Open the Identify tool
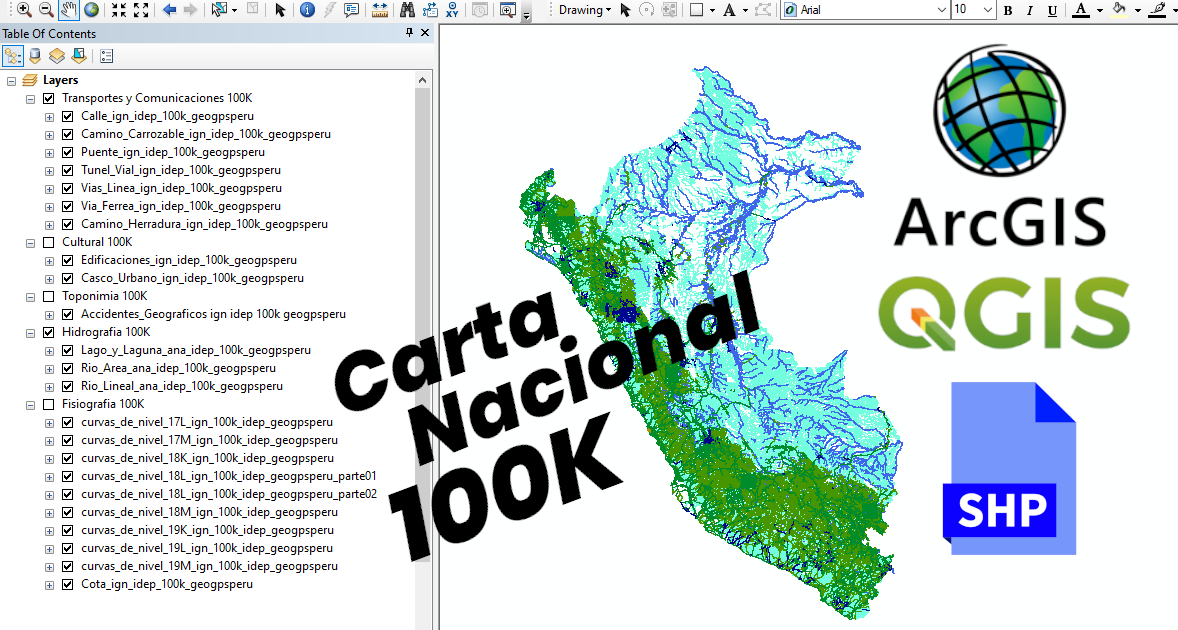 (x=307, y=11)
